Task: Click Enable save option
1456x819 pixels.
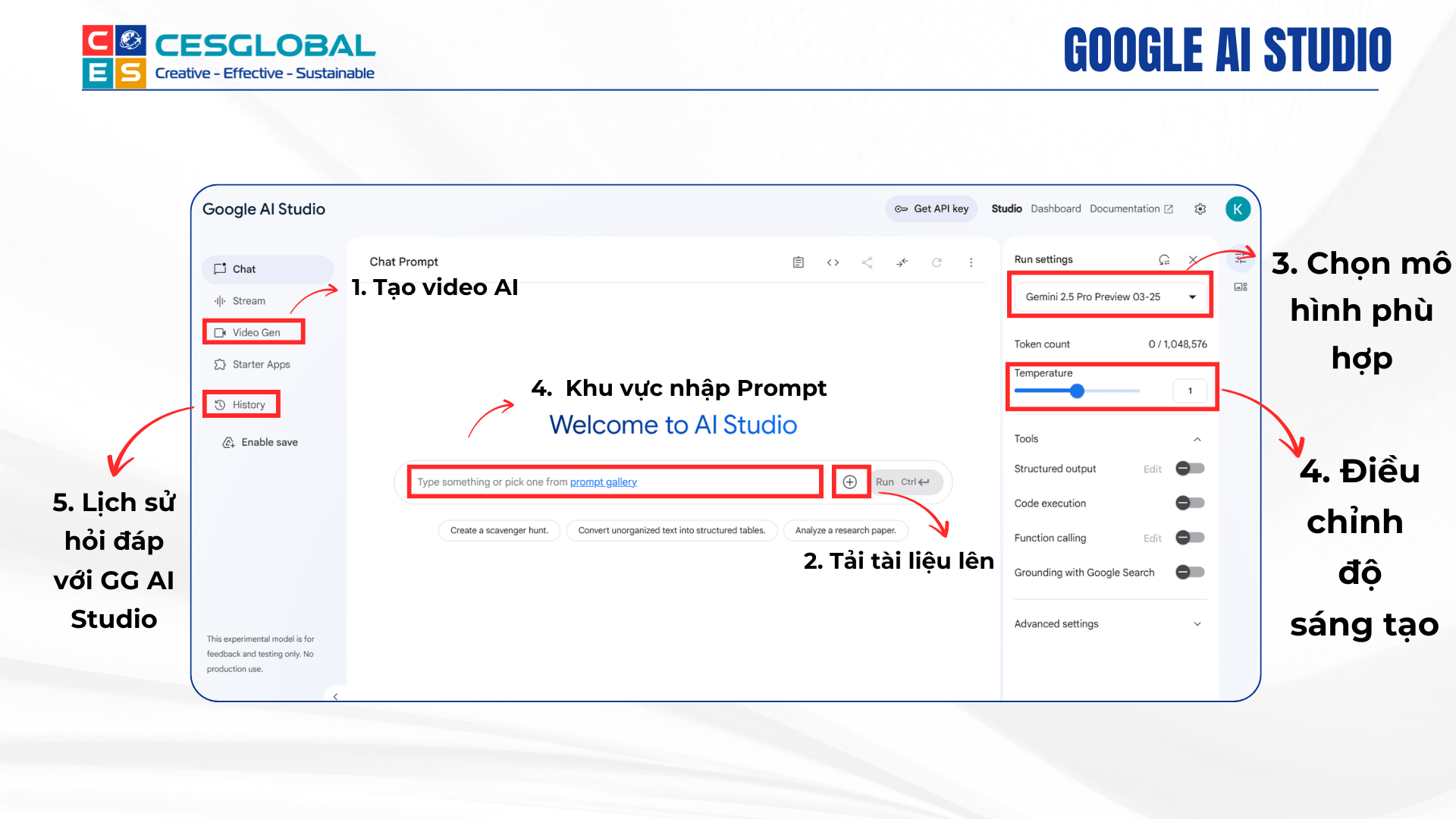Action: (x=260, y=442)
